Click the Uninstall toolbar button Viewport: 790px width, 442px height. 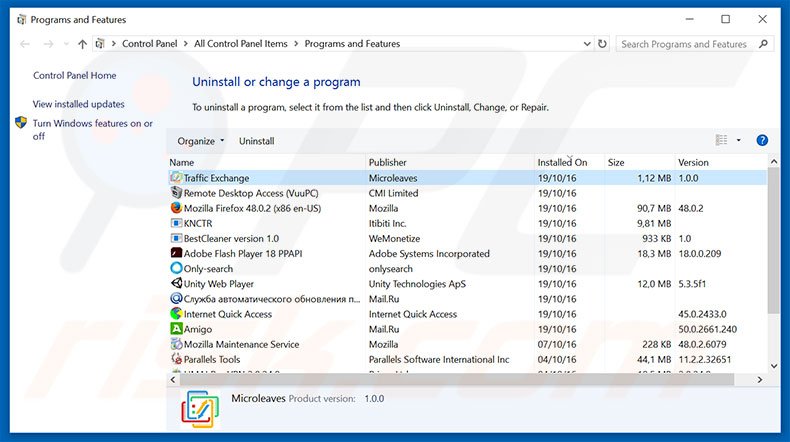[256, 141]
